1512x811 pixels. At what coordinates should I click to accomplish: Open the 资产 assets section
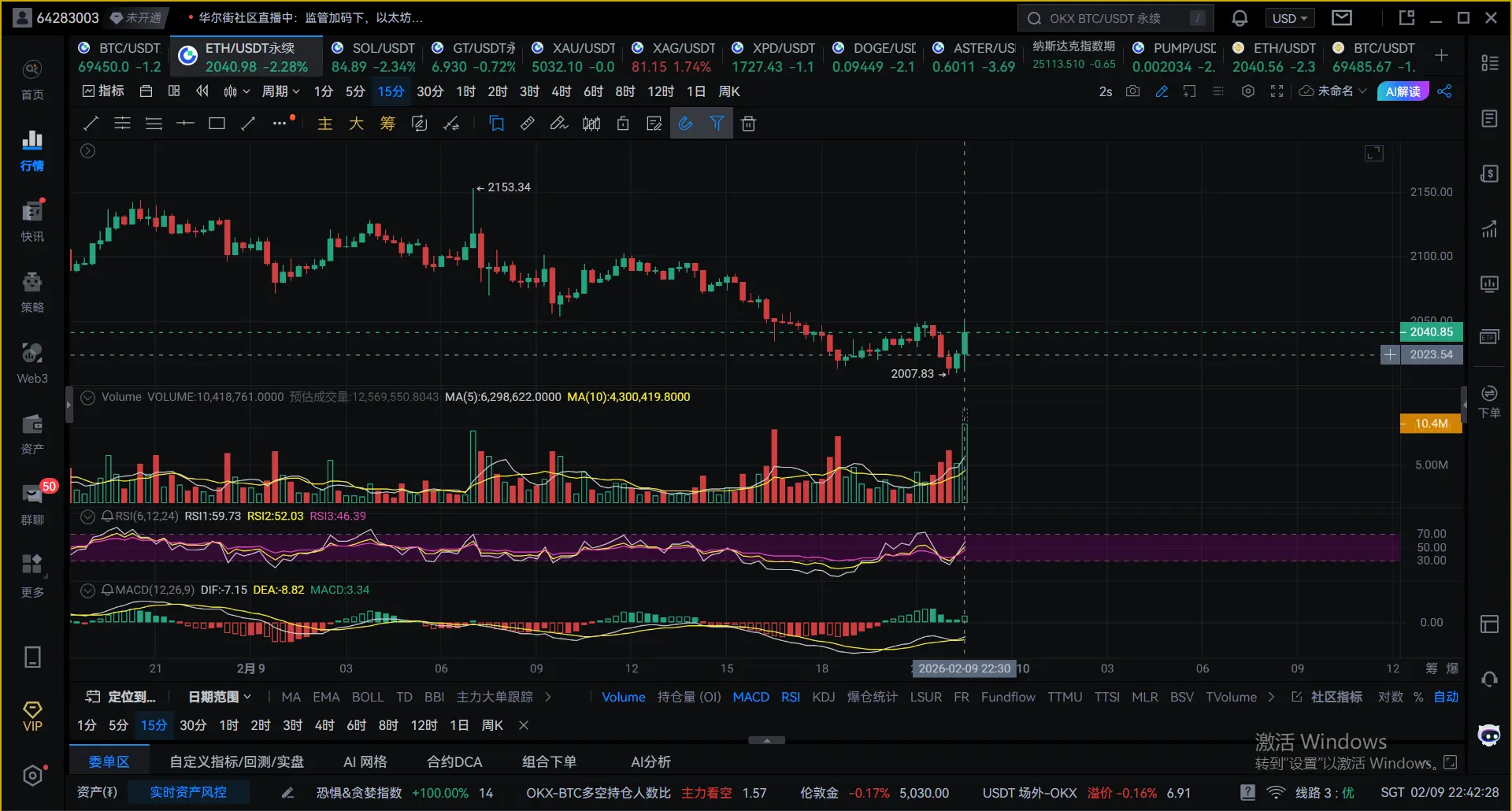[x=32, y=435]
